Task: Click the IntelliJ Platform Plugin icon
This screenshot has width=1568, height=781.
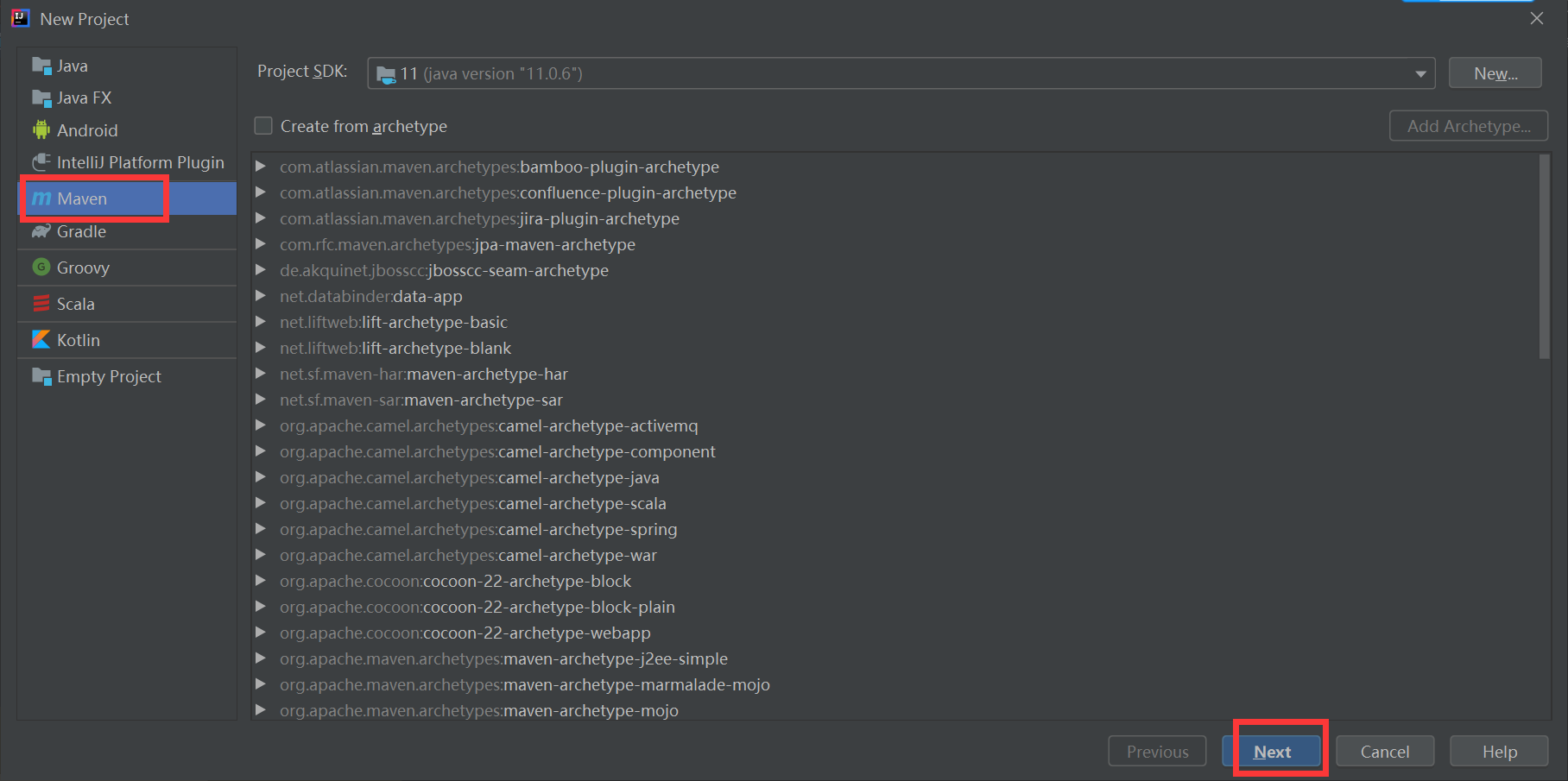Action: pos(41,162)
